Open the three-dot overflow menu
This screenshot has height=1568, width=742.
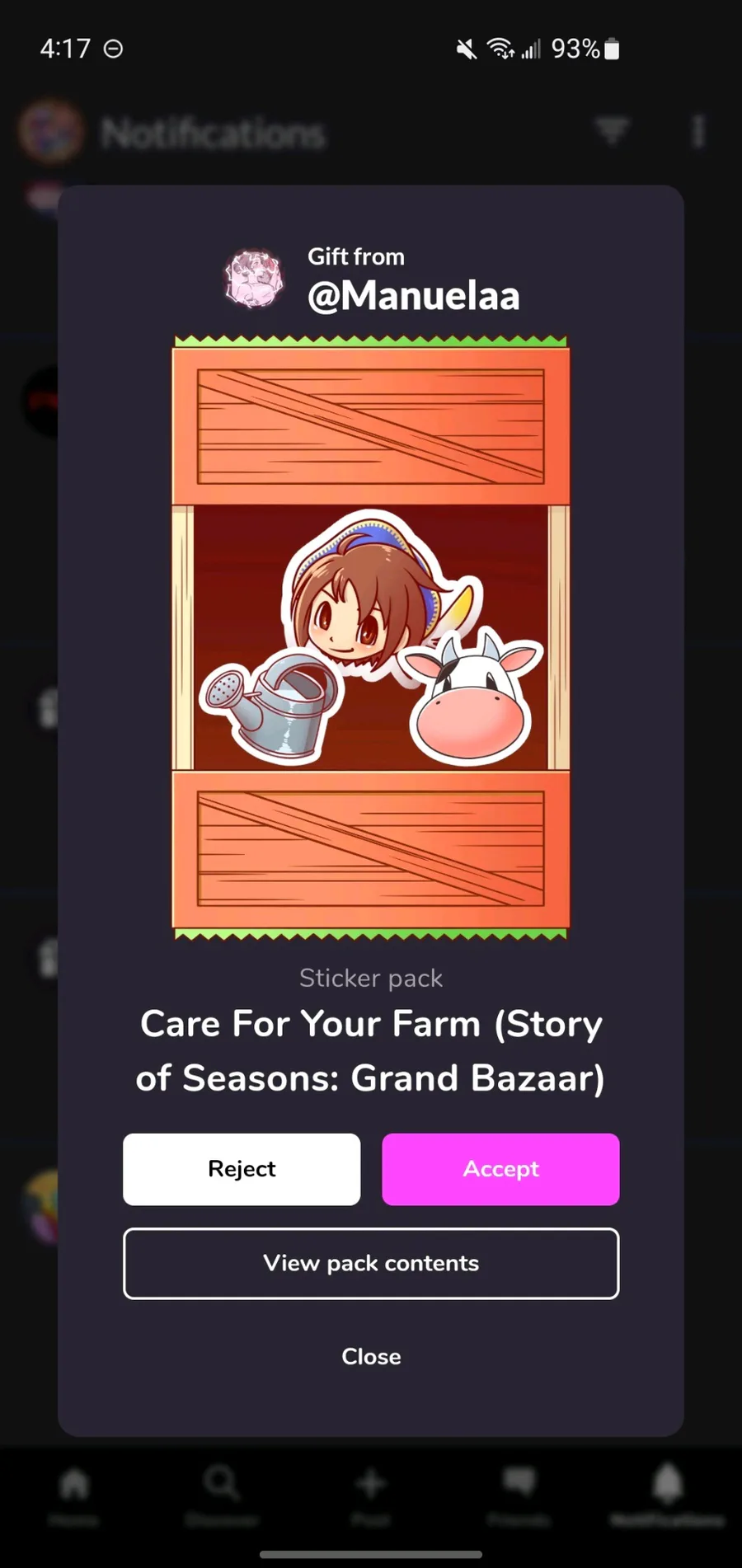pos(698,131)
